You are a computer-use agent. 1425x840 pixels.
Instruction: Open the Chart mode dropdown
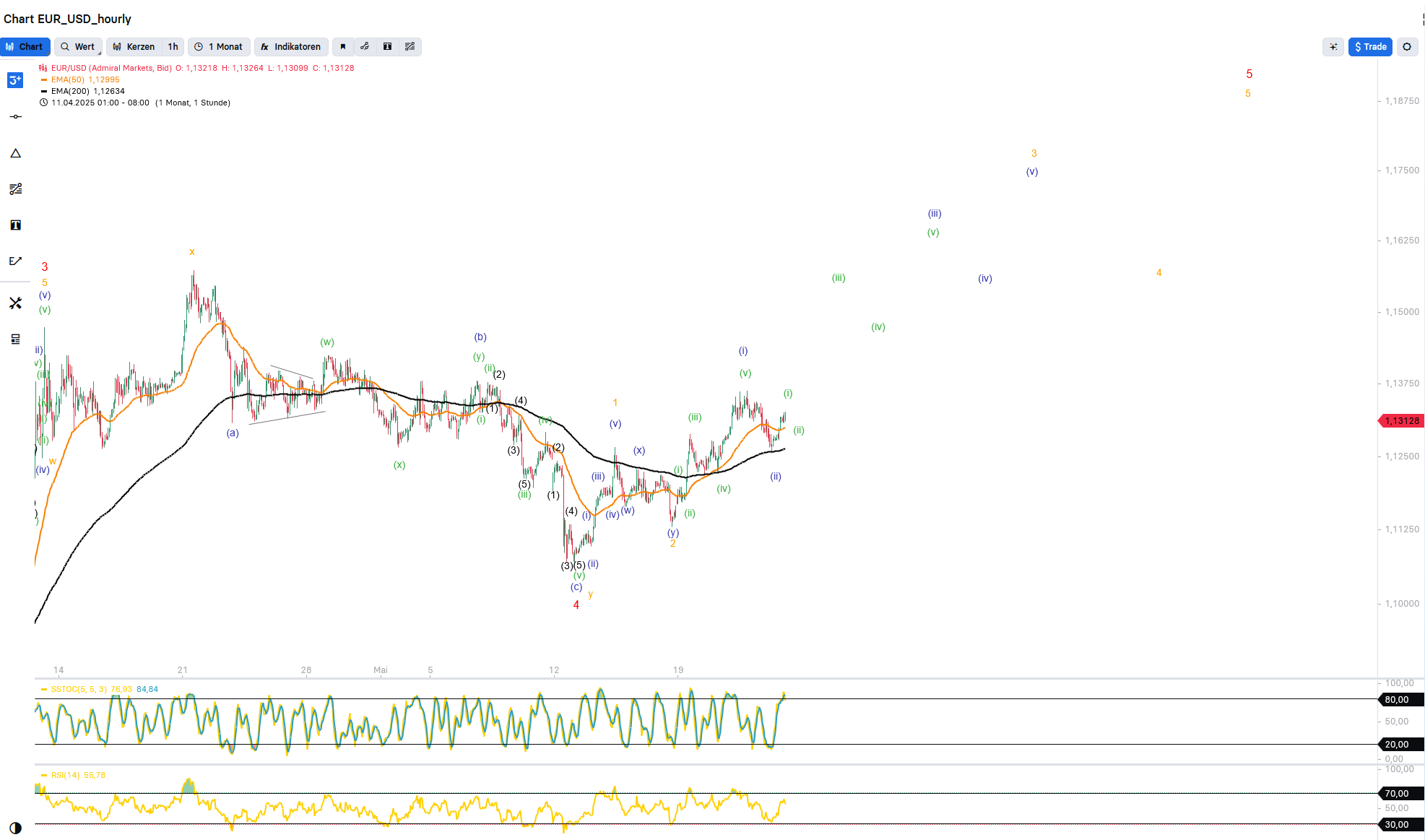[25, 47]
